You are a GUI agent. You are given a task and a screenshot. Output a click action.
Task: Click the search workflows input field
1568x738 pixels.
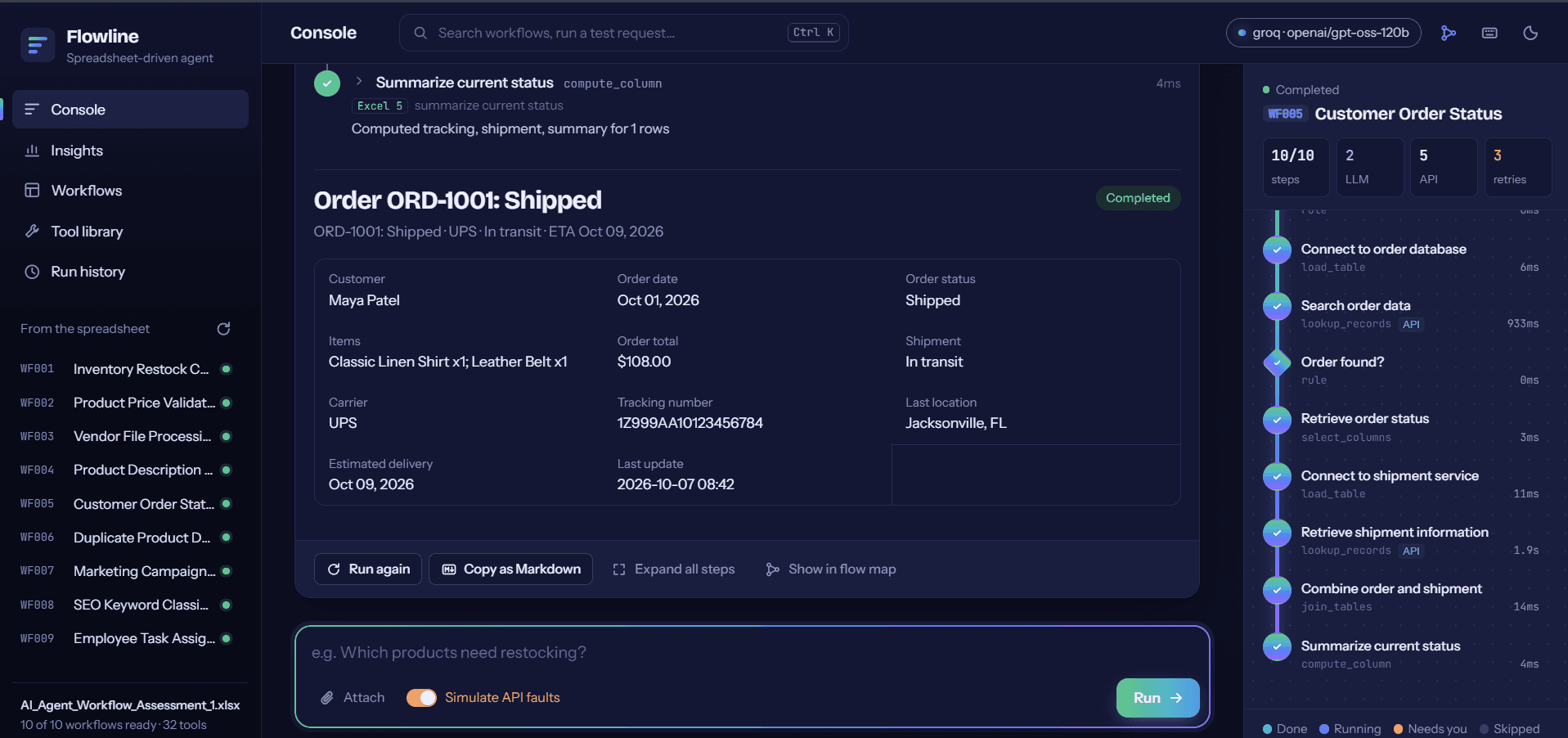[623, 33]
